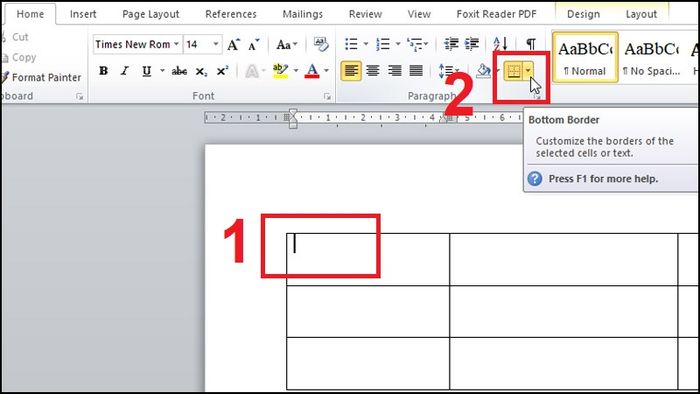Click the first table cell
The width and height of the screenshot is (700, 394).
[368, 259]
